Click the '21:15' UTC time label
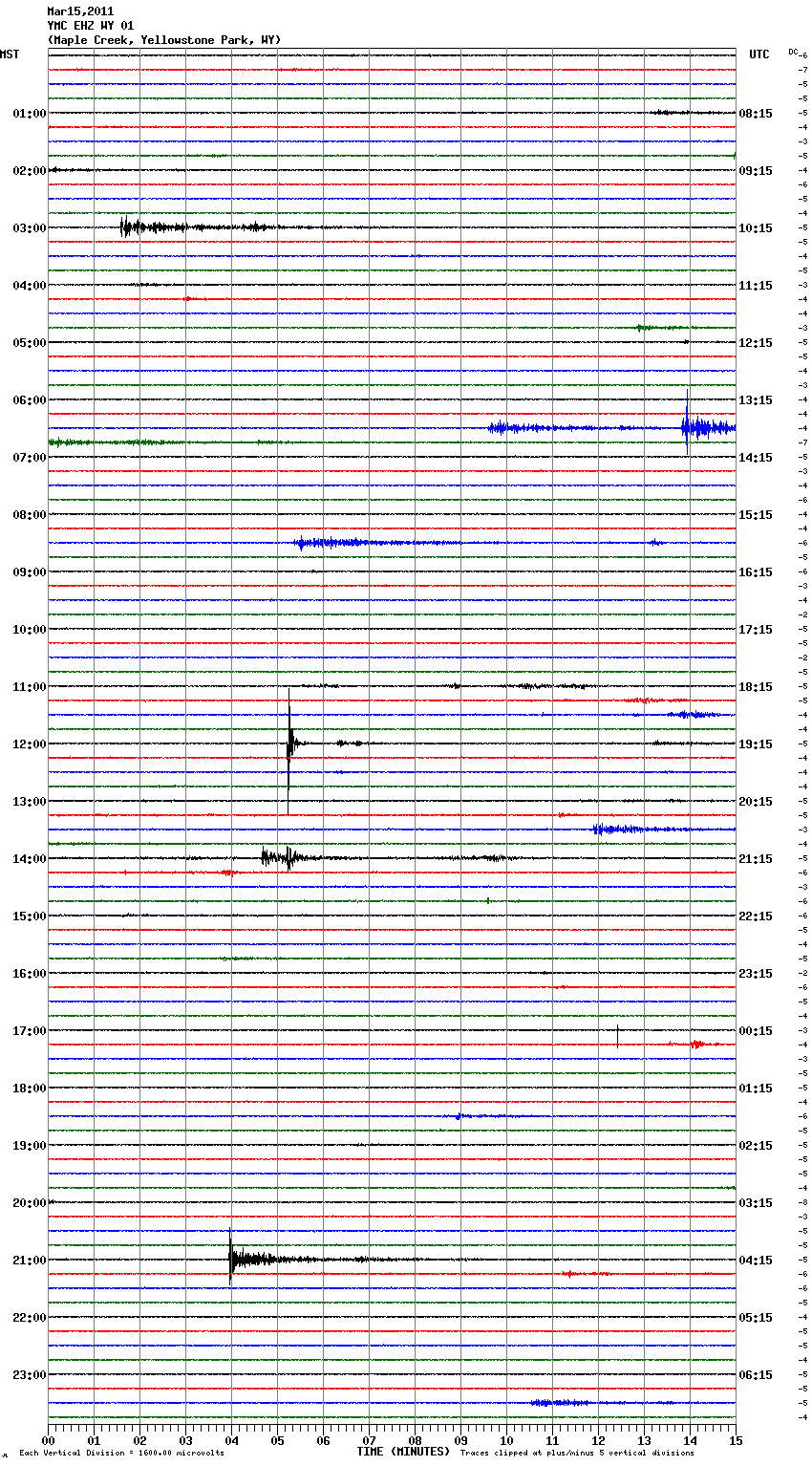 point(756,859)
